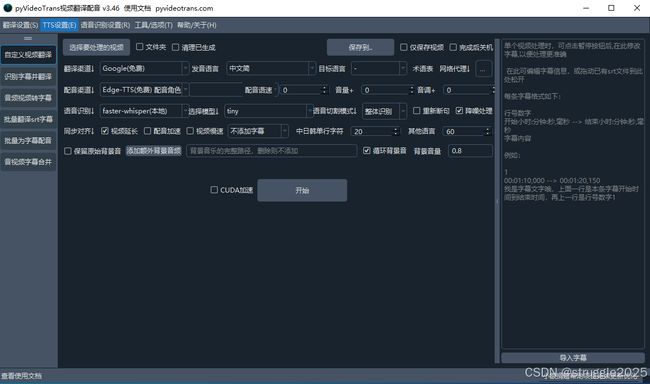
Task: Open 语音切割模式 dropdown showing 整体识别
Action: [x=384, y=111]
